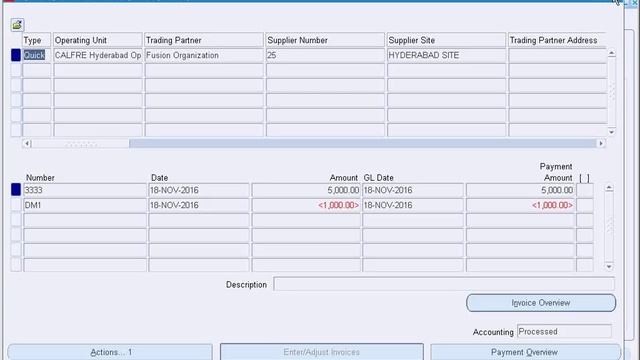Click the invoices table scroll down arrow
640x360 pixels.
(609, 267)
